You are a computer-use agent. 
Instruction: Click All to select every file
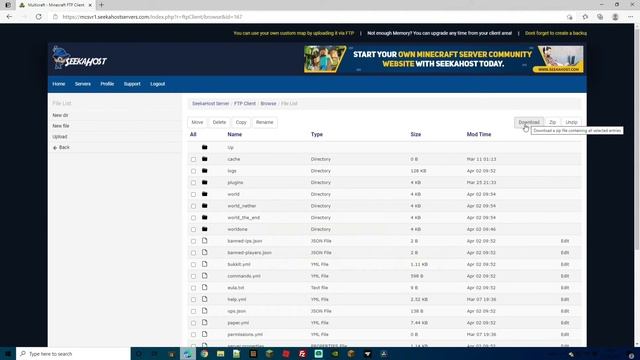coord(193,134)
